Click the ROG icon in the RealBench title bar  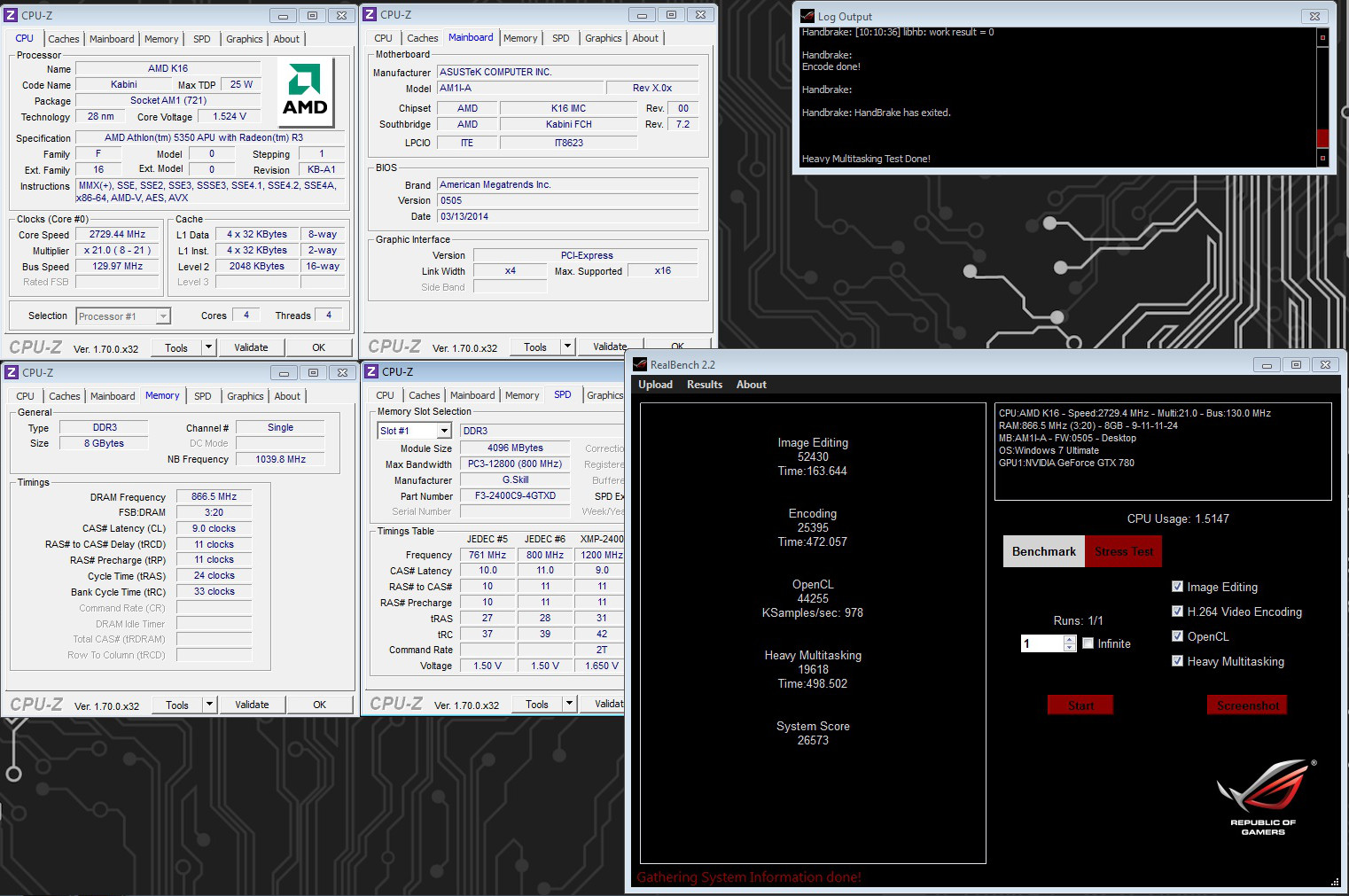(x=640, y=364)
